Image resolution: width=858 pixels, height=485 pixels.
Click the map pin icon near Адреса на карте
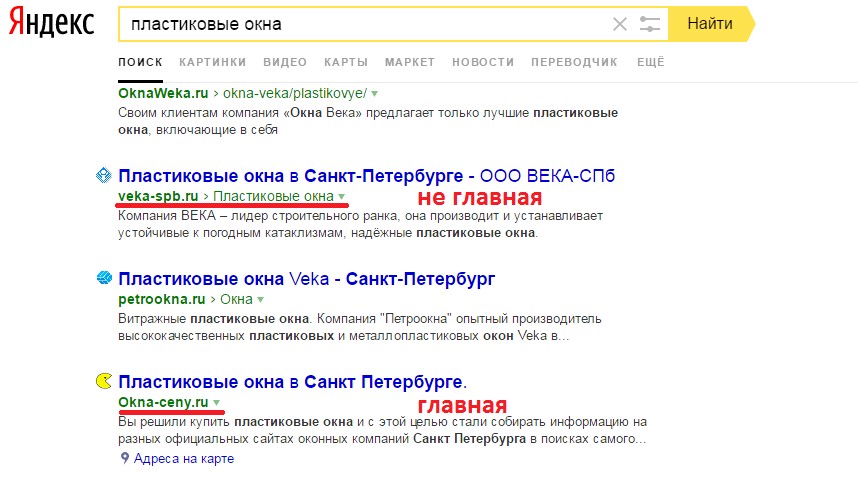125,458
